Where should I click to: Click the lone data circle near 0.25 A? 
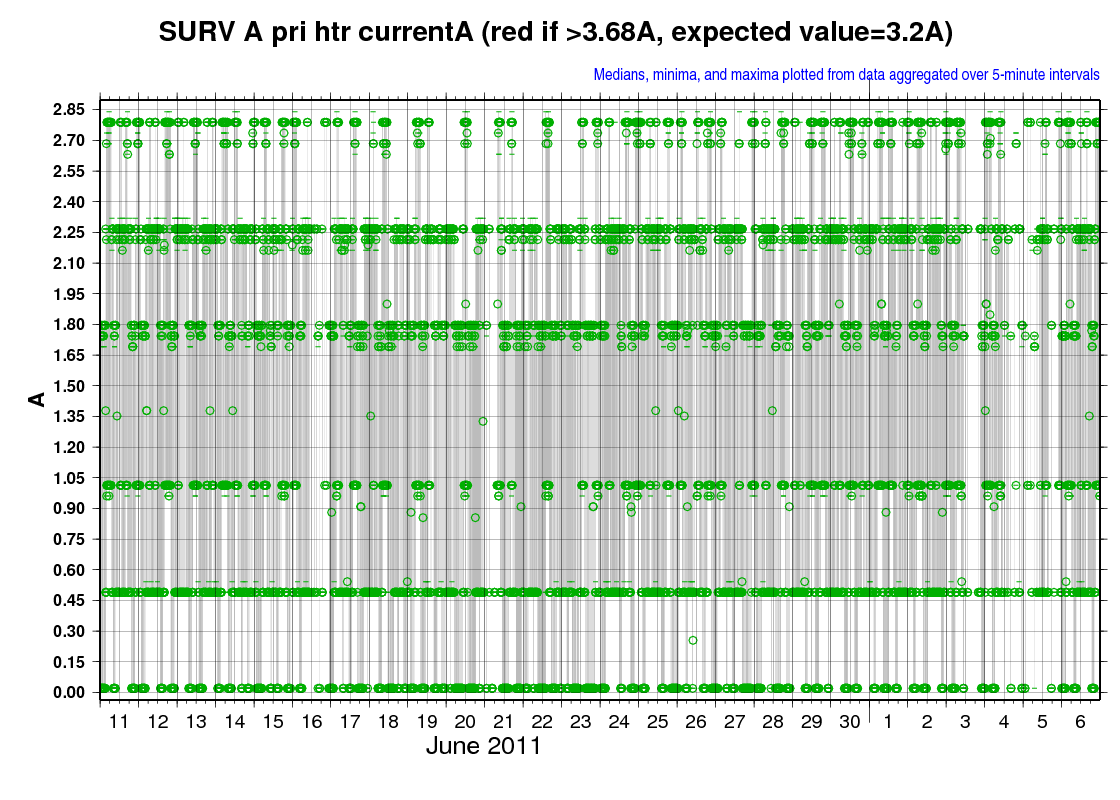click(x=693, y=641)
